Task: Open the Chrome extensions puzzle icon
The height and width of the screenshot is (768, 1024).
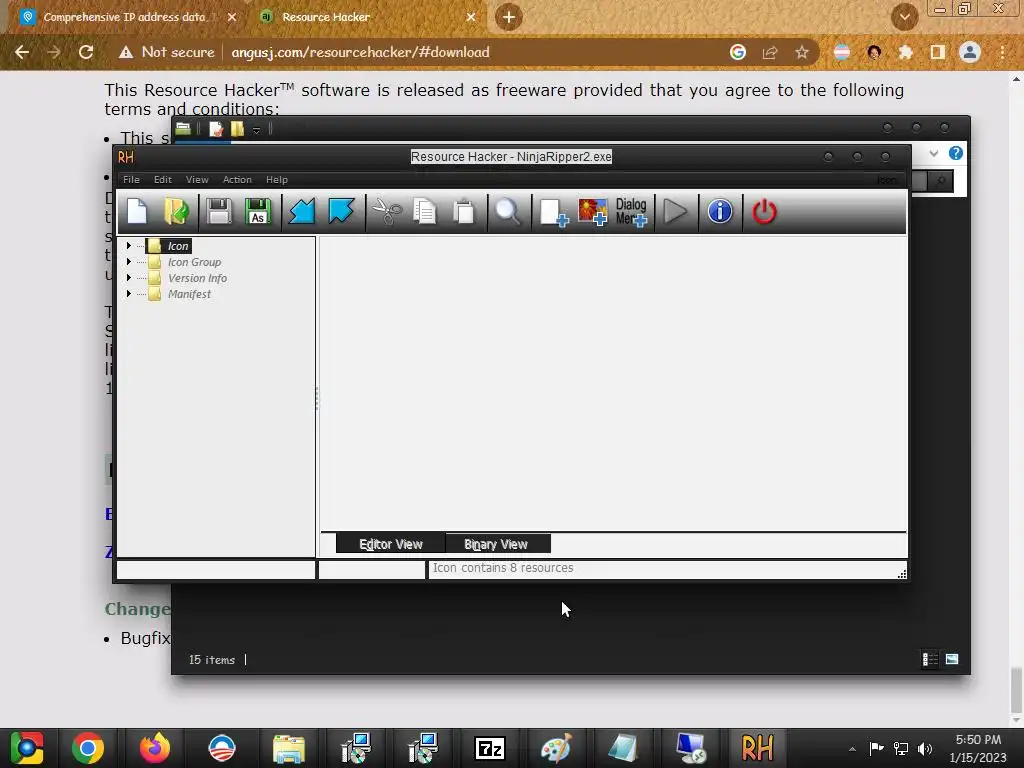Action: point(905,52)
